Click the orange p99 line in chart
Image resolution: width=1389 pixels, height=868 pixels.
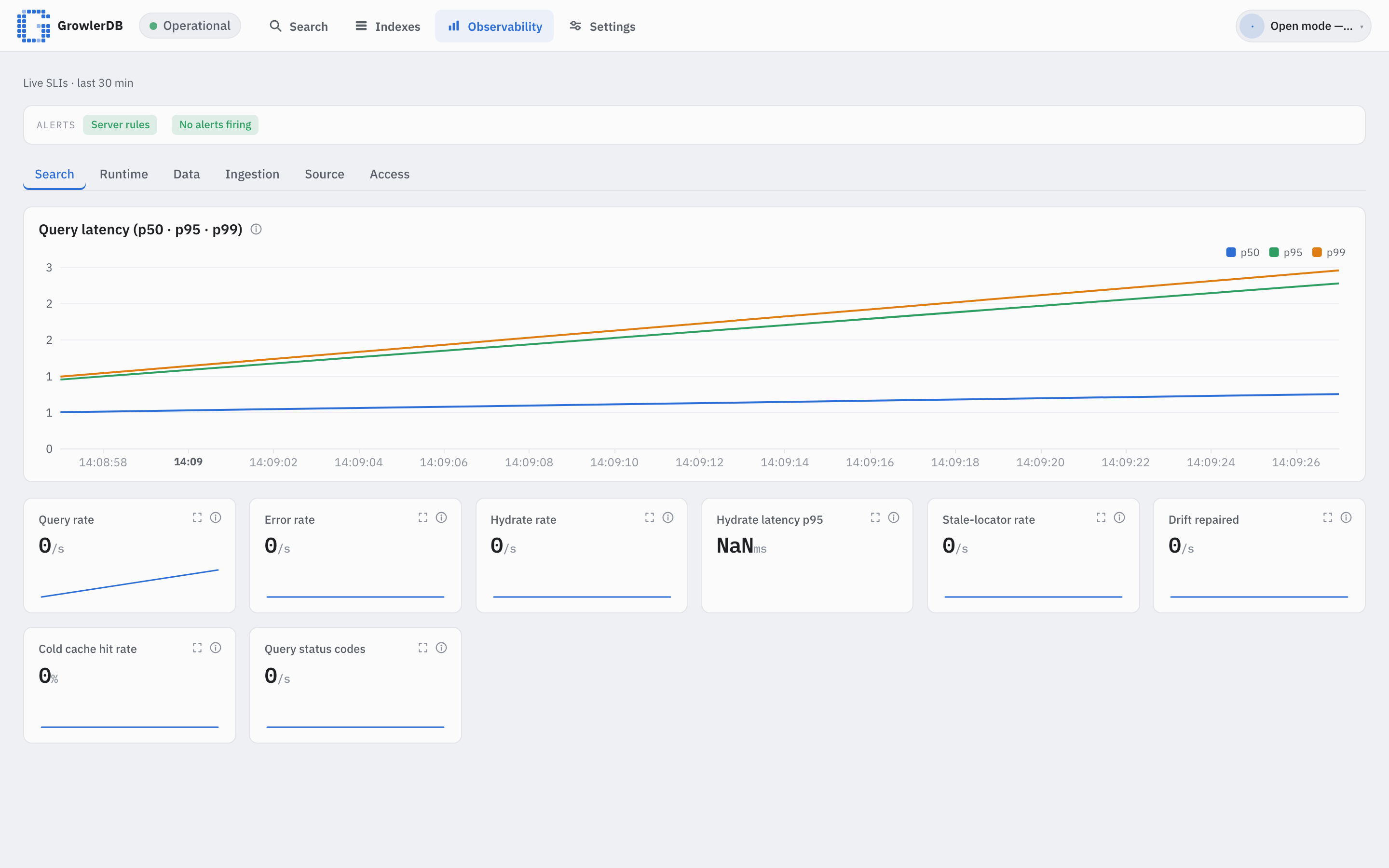(700, 324)
